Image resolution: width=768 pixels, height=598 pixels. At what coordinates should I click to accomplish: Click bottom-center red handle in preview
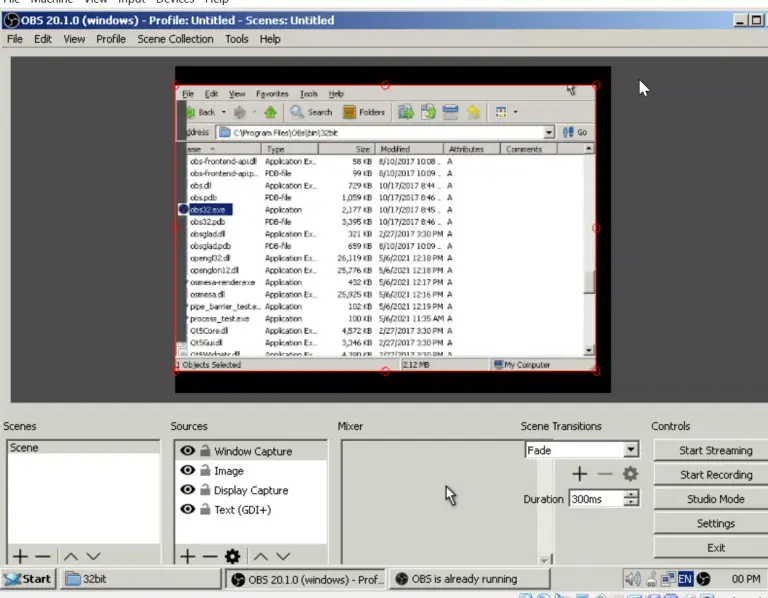385,371
